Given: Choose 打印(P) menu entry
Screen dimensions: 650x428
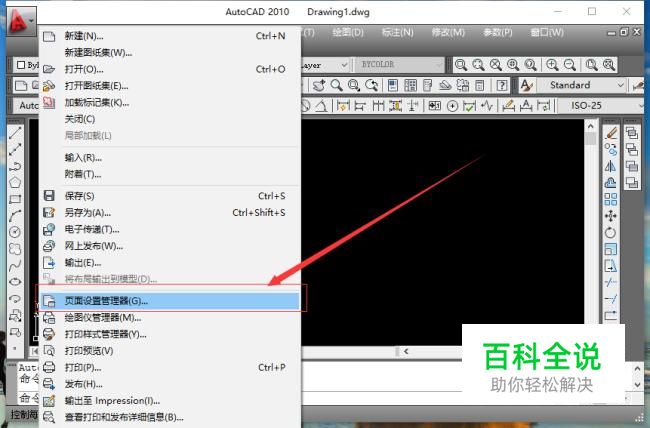Looking at the screenshot, I should [x=170, y=367].
